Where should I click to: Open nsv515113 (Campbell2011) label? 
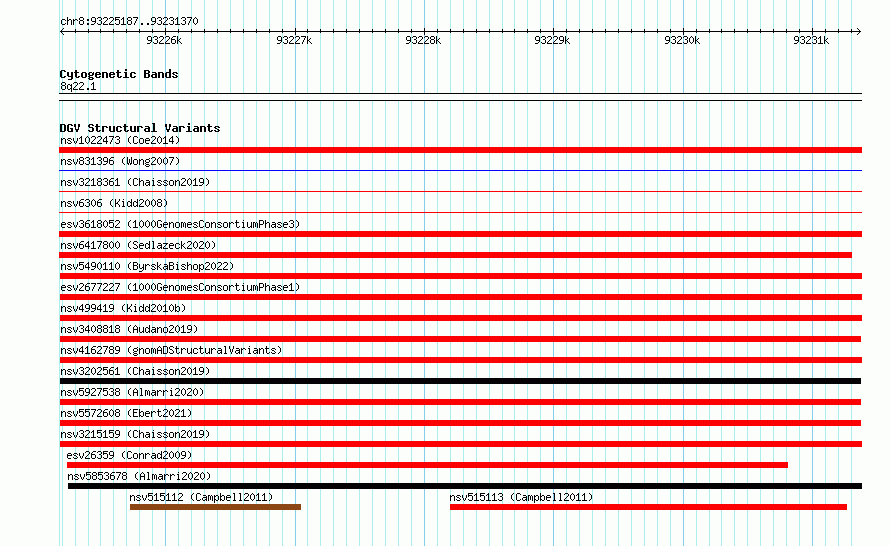[x=521, y=497]
